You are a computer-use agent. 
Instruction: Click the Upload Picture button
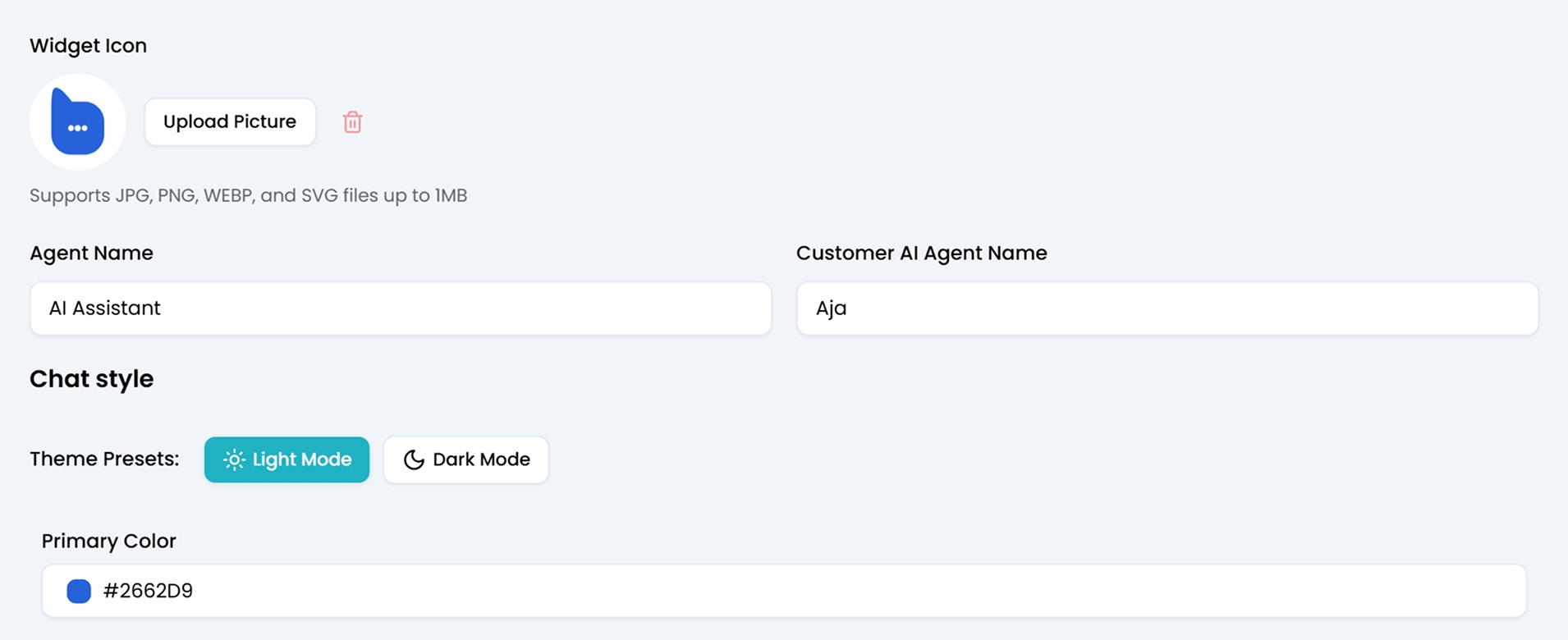230,121
